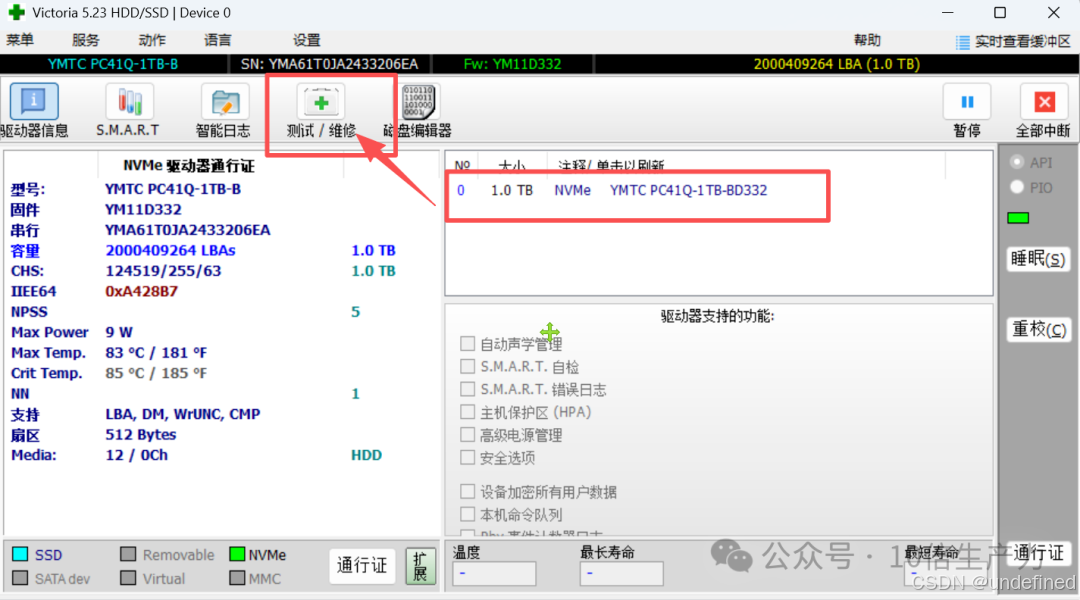Open the 帮助 menu
This screenshot has width=1080, height=600.
(x=867, y=40)
